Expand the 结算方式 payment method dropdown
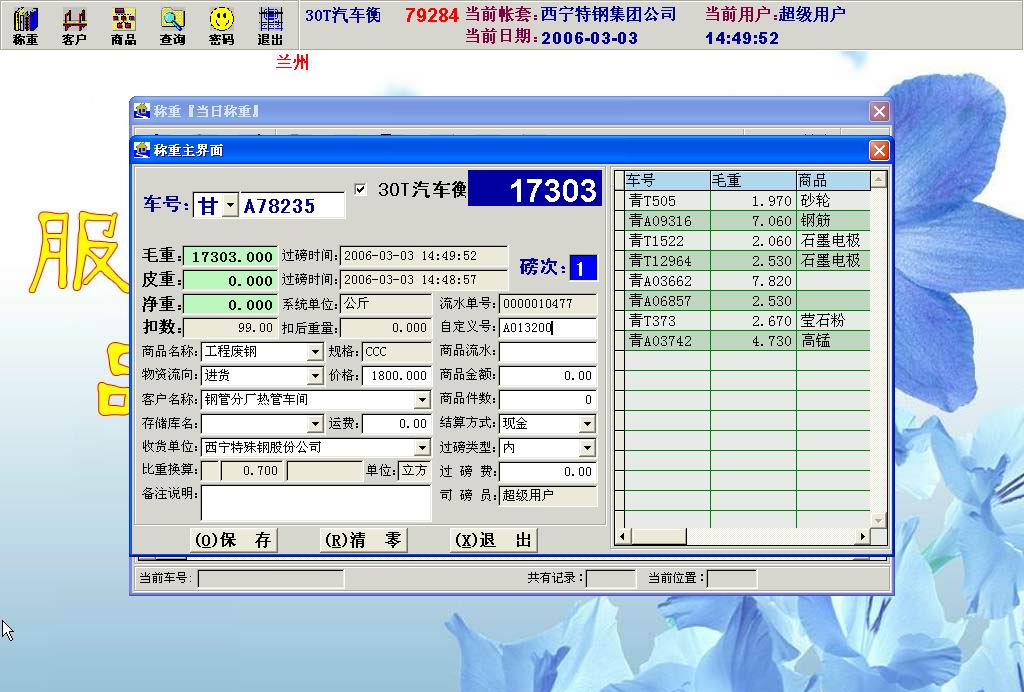Viewport: 1024px width, 692px height. pos(587,424)
